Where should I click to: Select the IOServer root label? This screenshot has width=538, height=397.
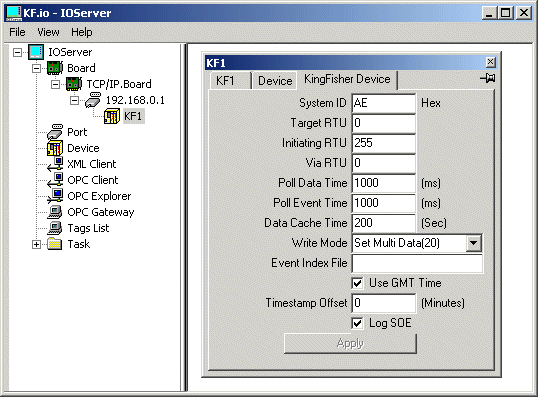[70, 52]
